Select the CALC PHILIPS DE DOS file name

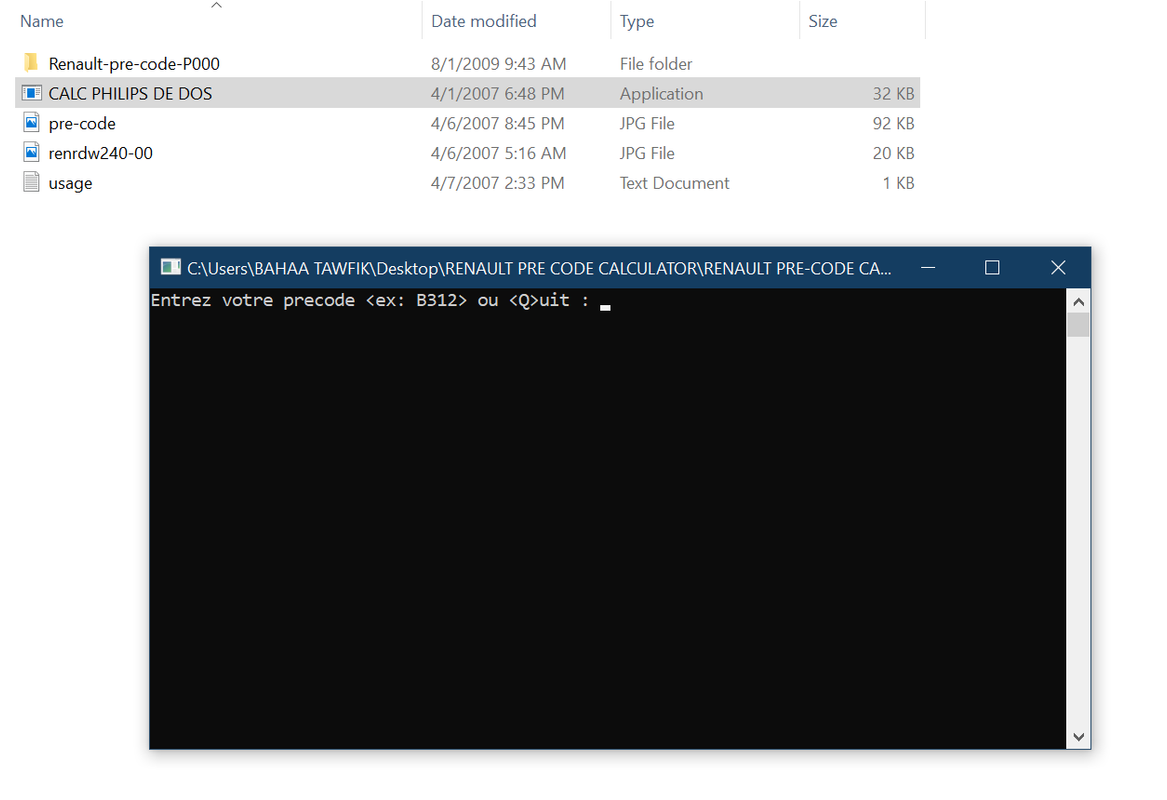click(130, 94)
